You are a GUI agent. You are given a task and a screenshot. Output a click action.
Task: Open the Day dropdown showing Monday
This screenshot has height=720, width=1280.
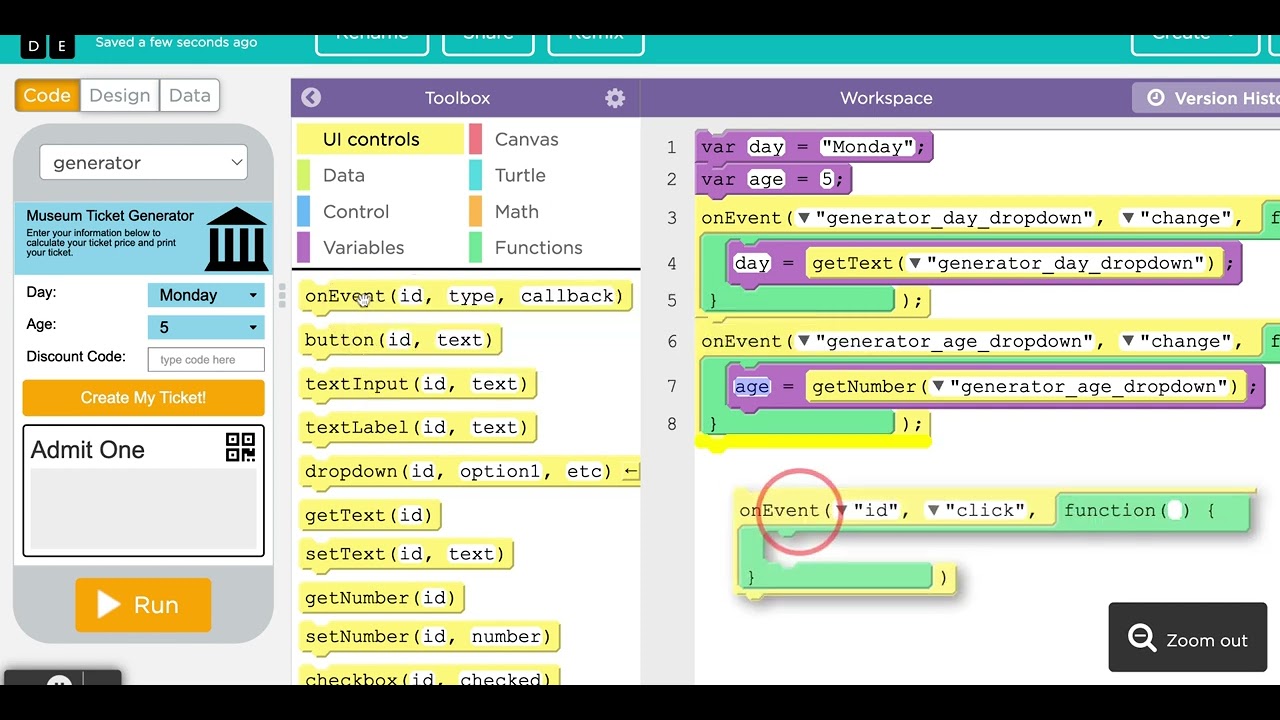pyautogui.click(x=206, y=295)
